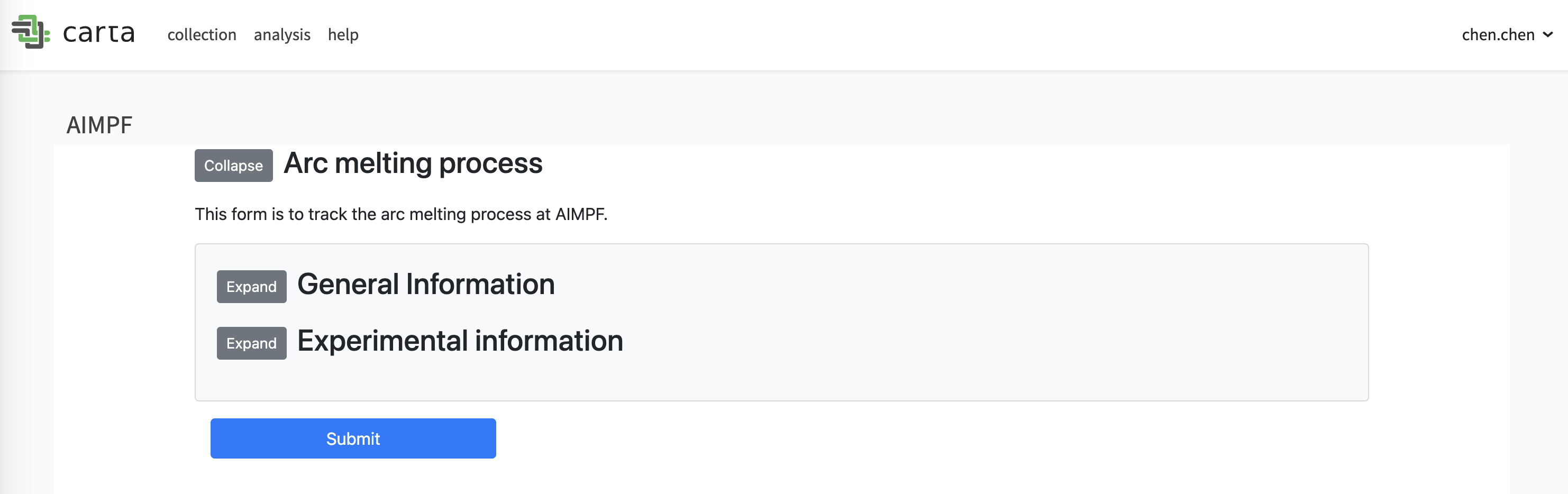Image resolution: width=1568 pixels, height=494 pixels.
Task: Expand the Experimental information section
Action: 251,343
